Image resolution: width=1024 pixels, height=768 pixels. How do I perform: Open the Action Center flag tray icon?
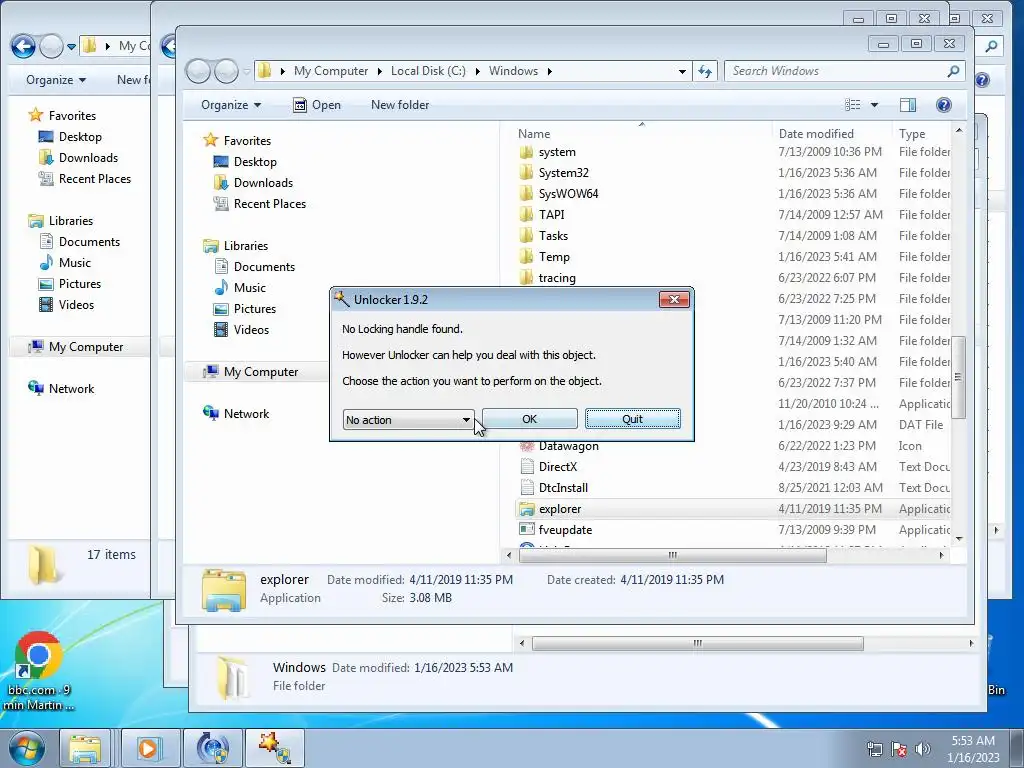[899, 749]
